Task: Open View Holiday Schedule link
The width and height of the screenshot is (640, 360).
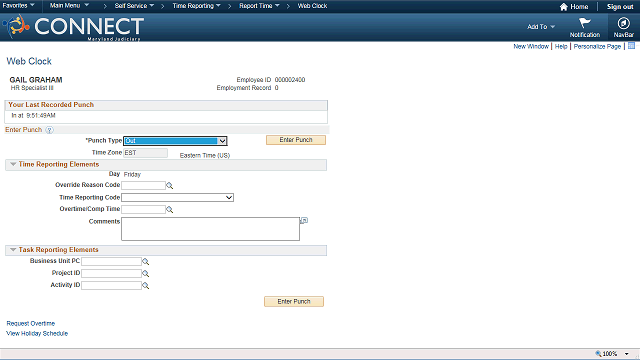Action: tap(37, 333)
